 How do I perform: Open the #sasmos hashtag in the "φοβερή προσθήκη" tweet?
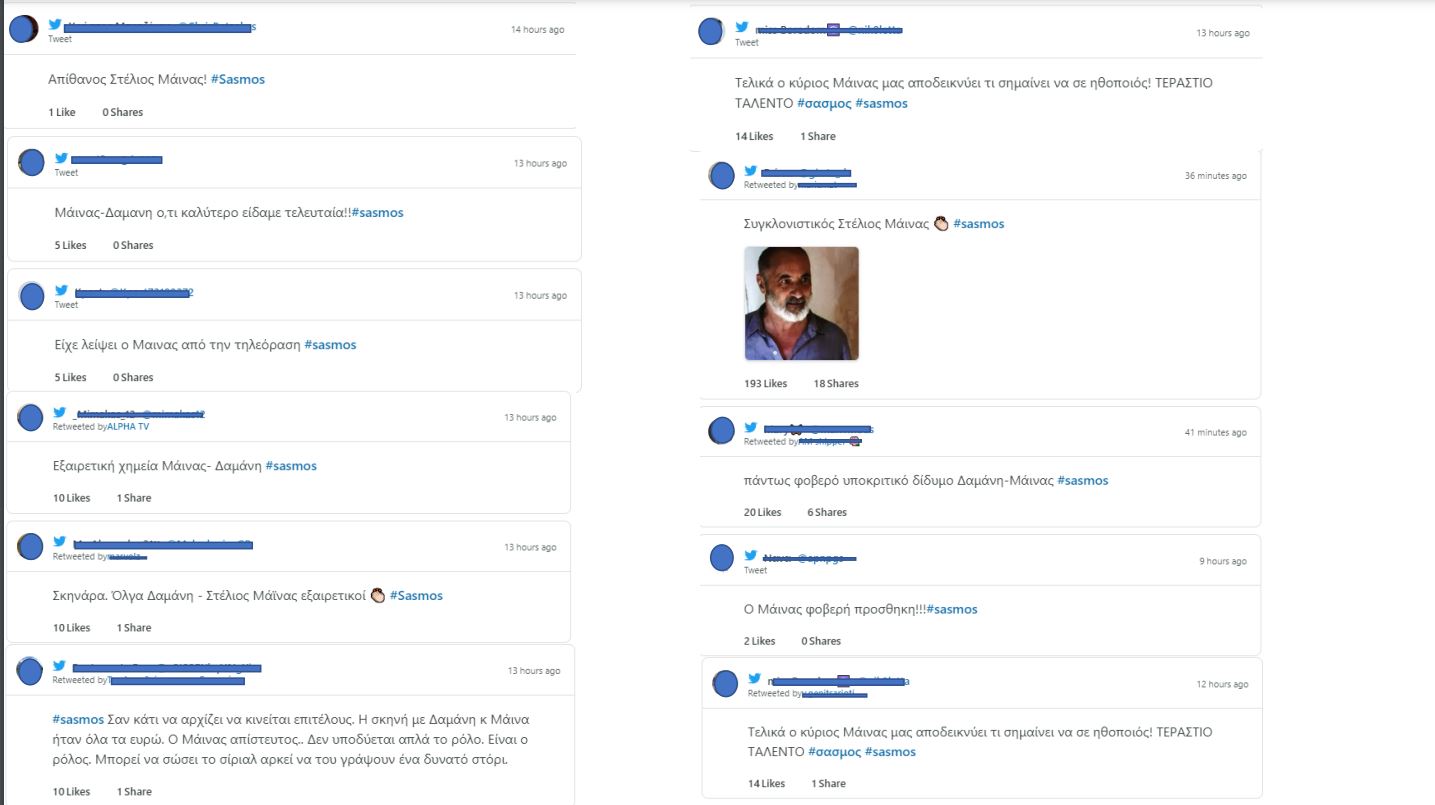pos(952,609)
